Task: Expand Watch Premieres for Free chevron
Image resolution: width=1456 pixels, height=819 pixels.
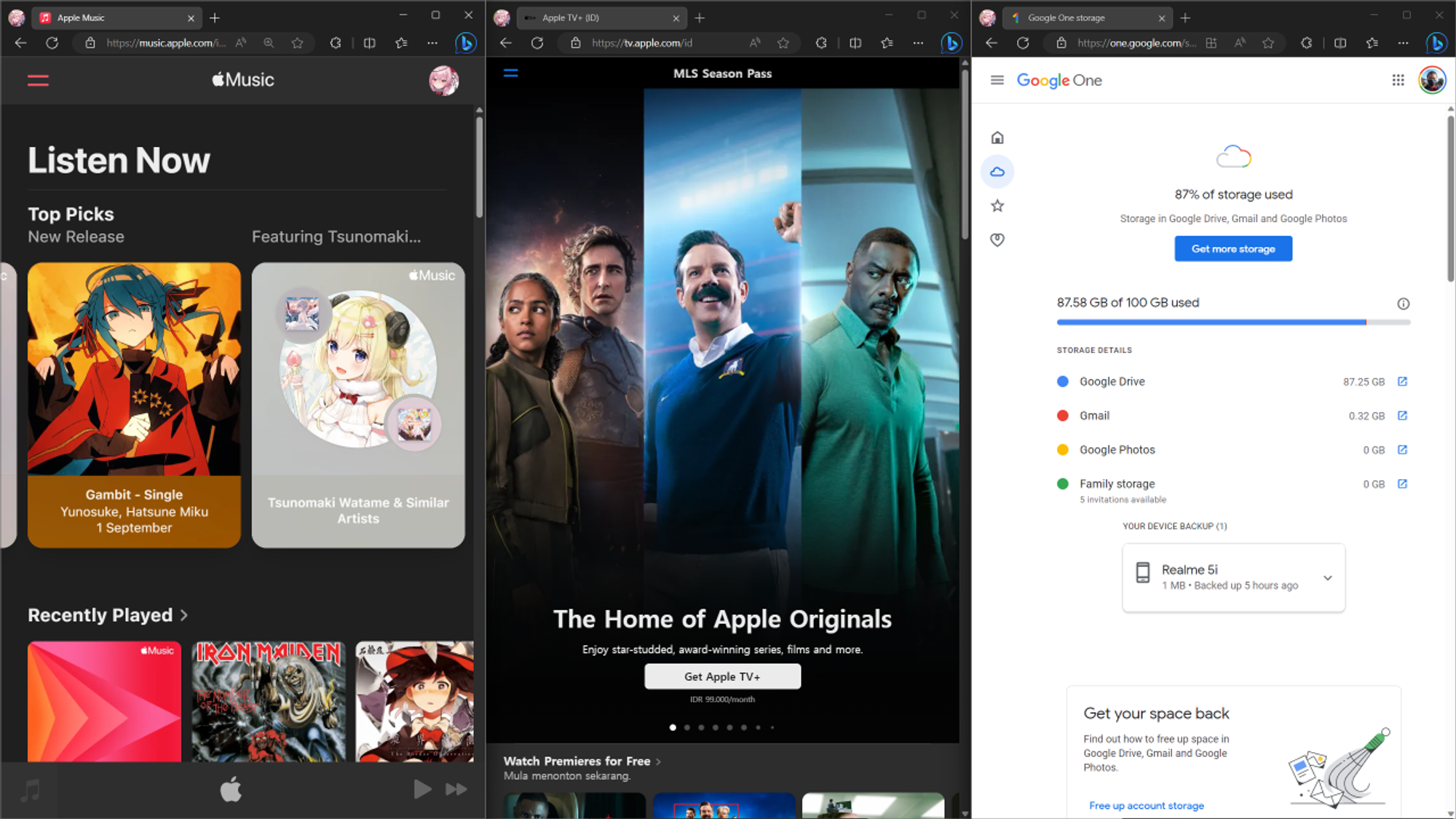Action: [x=658, y=761]
